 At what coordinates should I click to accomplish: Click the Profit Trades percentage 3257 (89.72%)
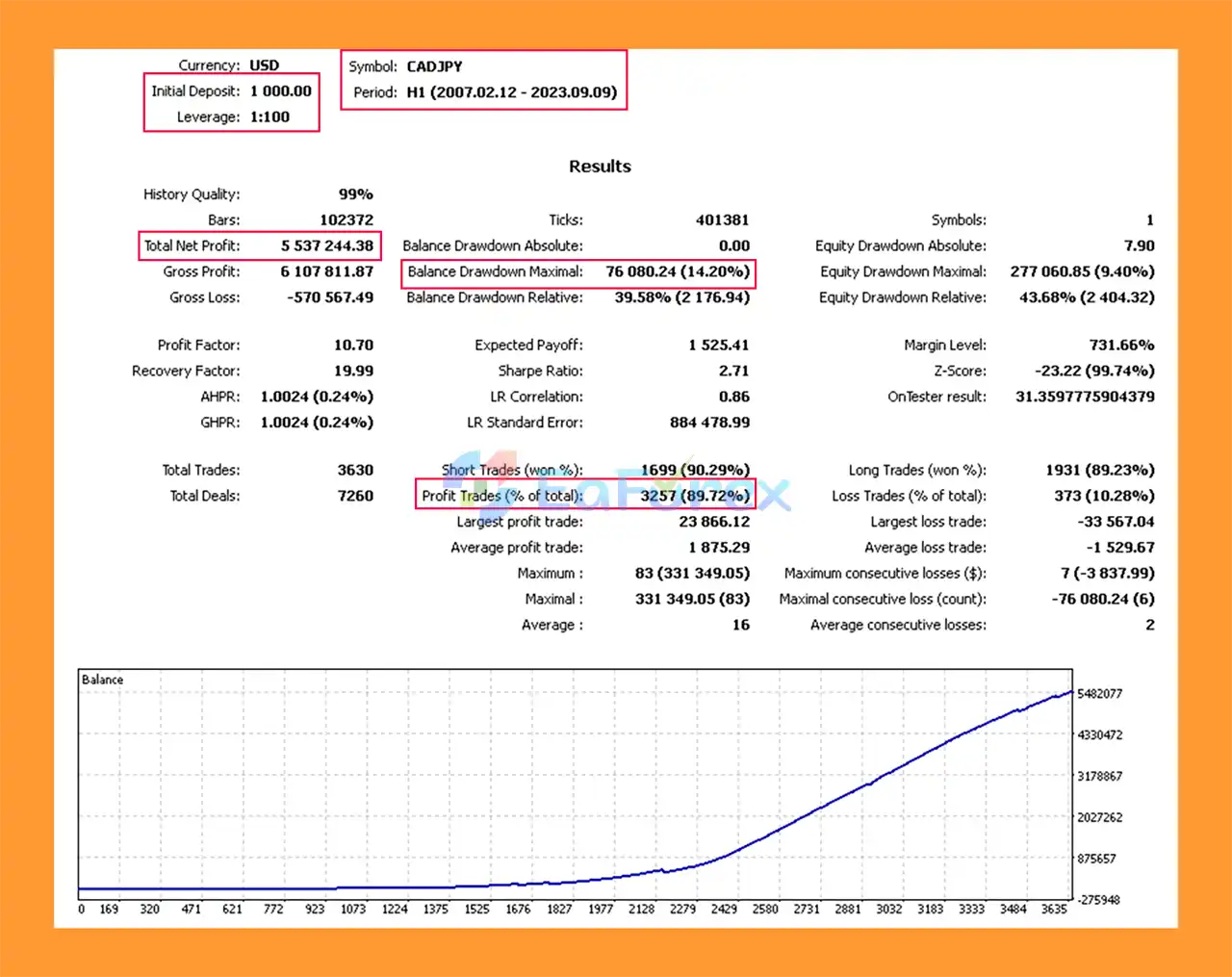694,497
